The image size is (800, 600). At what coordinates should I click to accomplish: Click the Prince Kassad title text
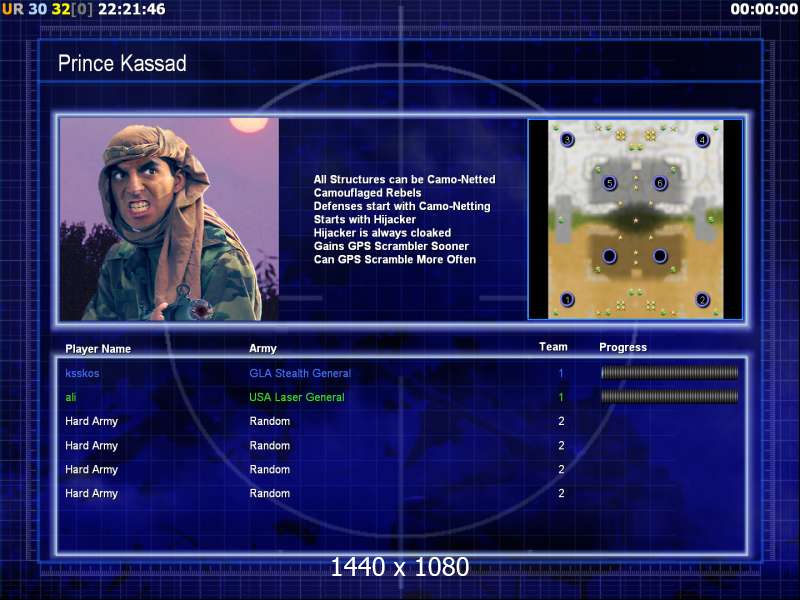point(122,63)
